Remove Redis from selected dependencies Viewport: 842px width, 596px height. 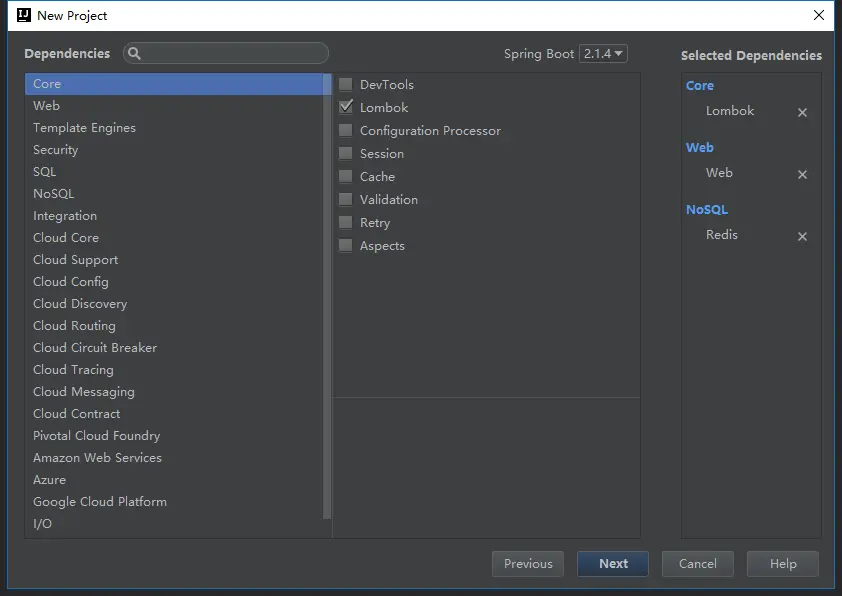coord(802,236)
